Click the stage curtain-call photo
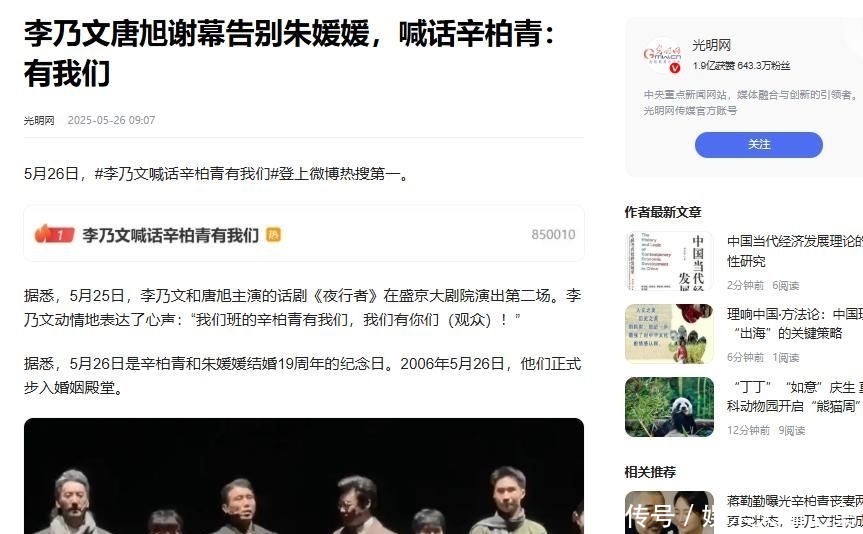 [x=304, y=476]
